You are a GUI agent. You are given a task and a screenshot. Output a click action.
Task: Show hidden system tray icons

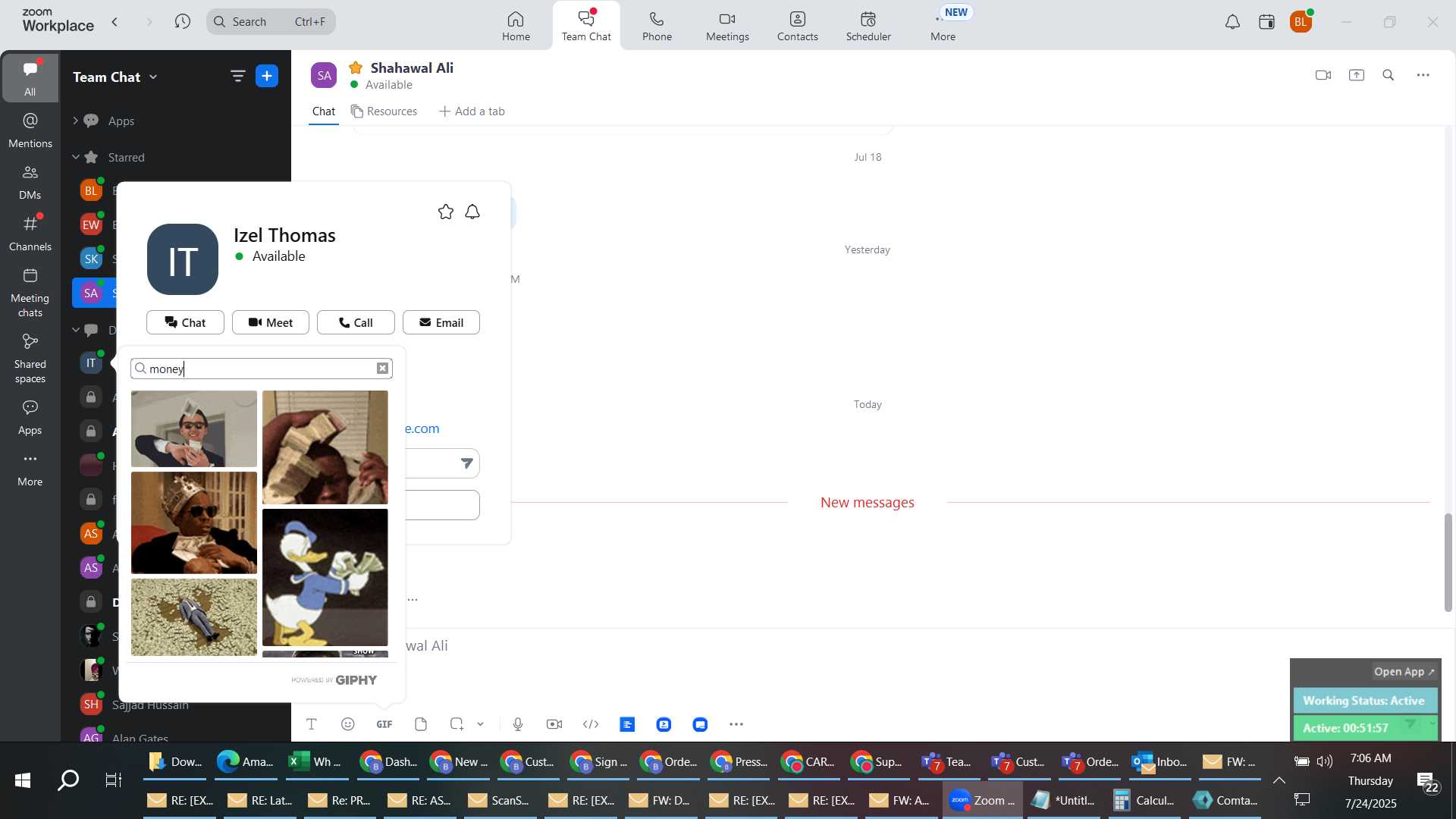[1279, 780]
